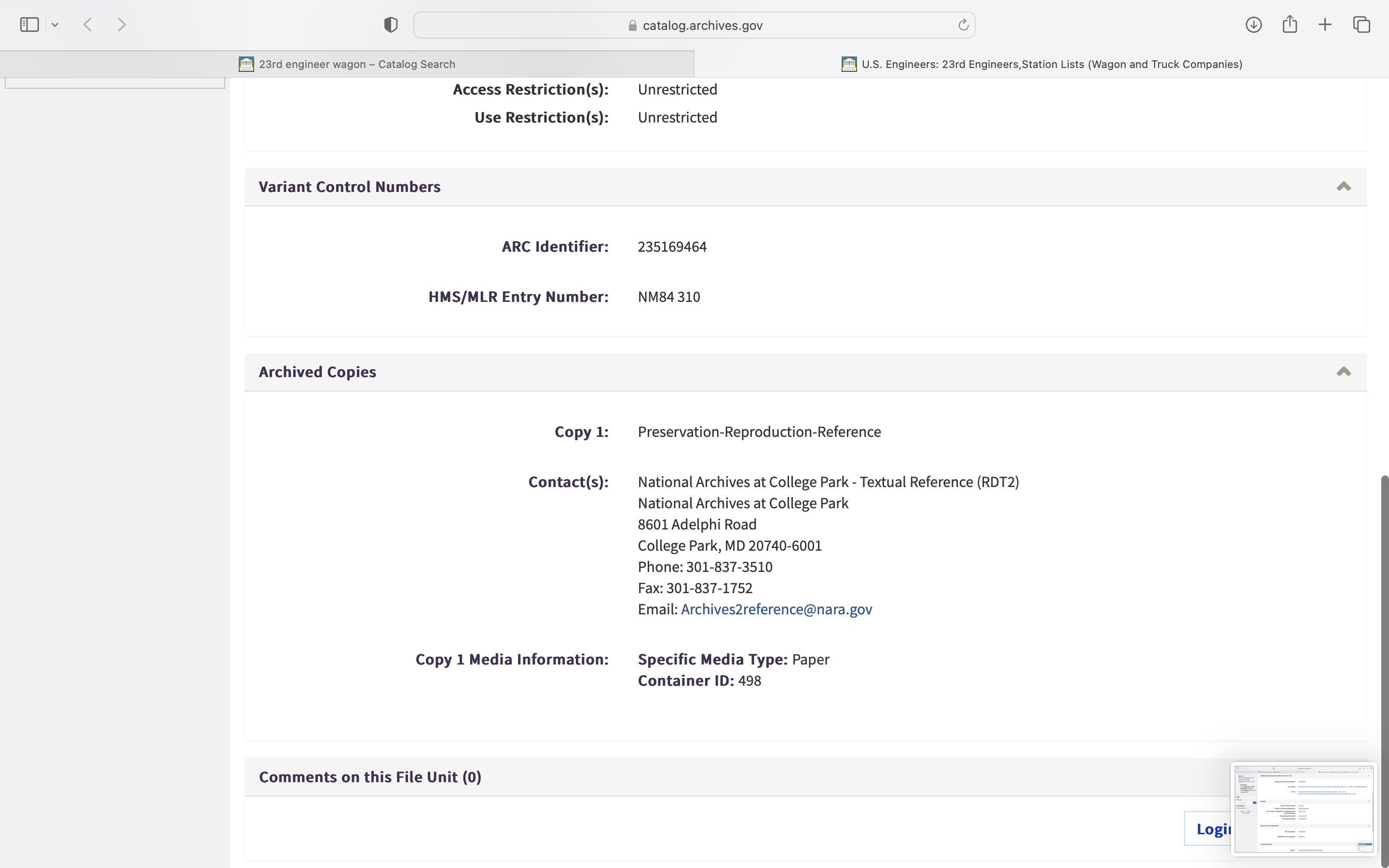This screenshot has width=1389, height=868.
Task: Open a new tab with plus icon
Action: (1325, 25)
